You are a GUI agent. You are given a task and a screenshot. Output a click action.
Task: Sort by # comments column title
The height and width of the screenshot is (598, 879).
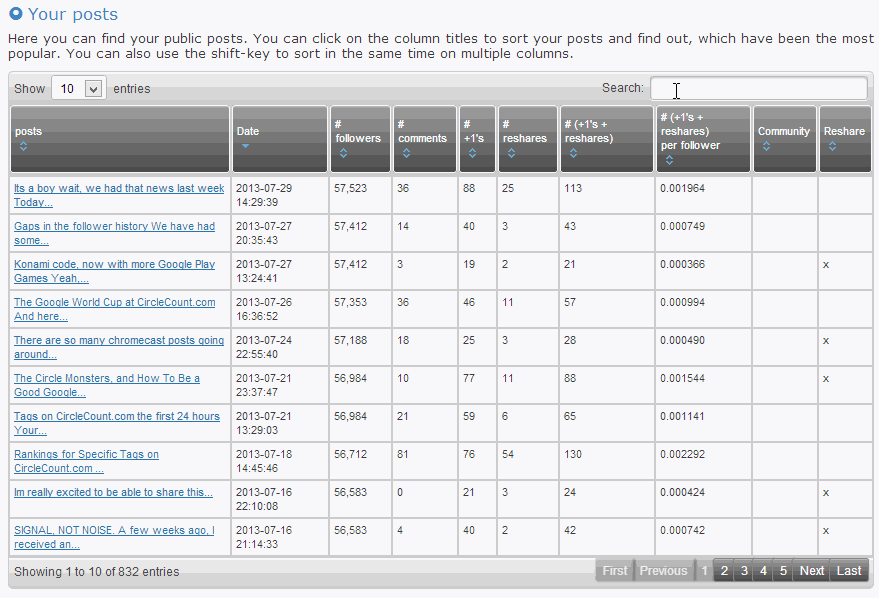click(422, 131)
